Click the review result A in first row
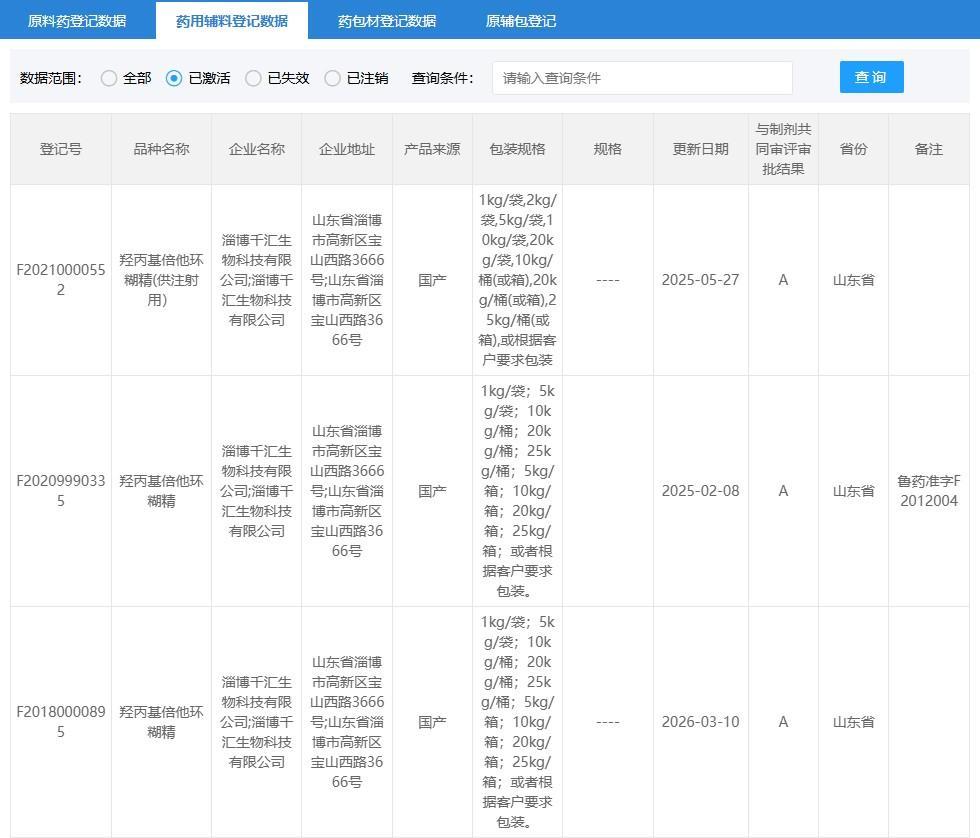The width and height of the screenshot is (980, 838). 783,280
